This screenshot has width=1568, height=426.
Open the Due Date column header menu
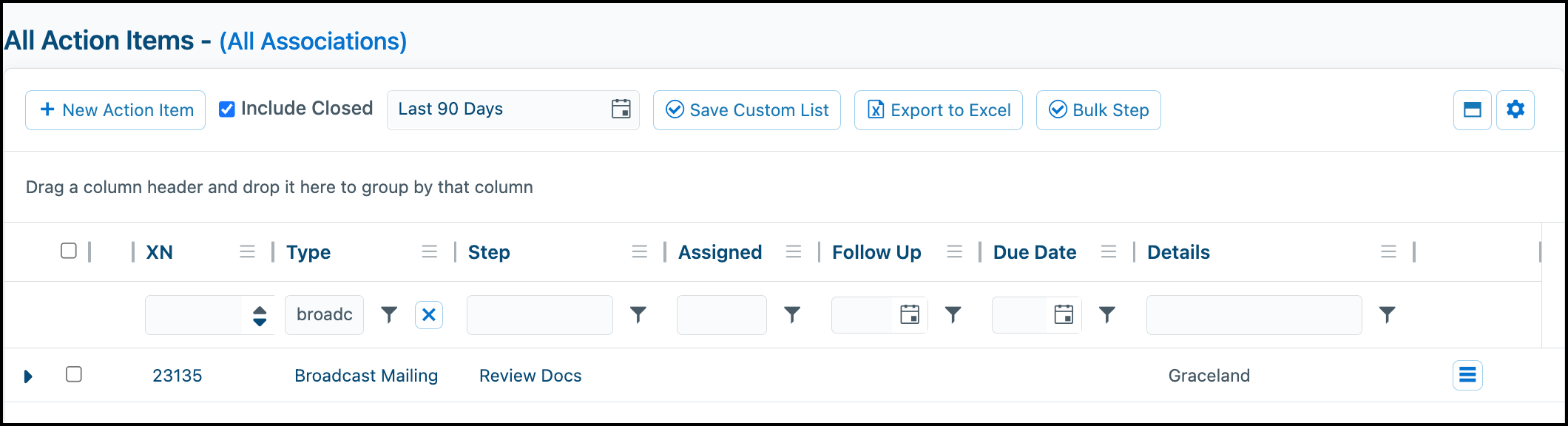click(x=1109, y=252)
